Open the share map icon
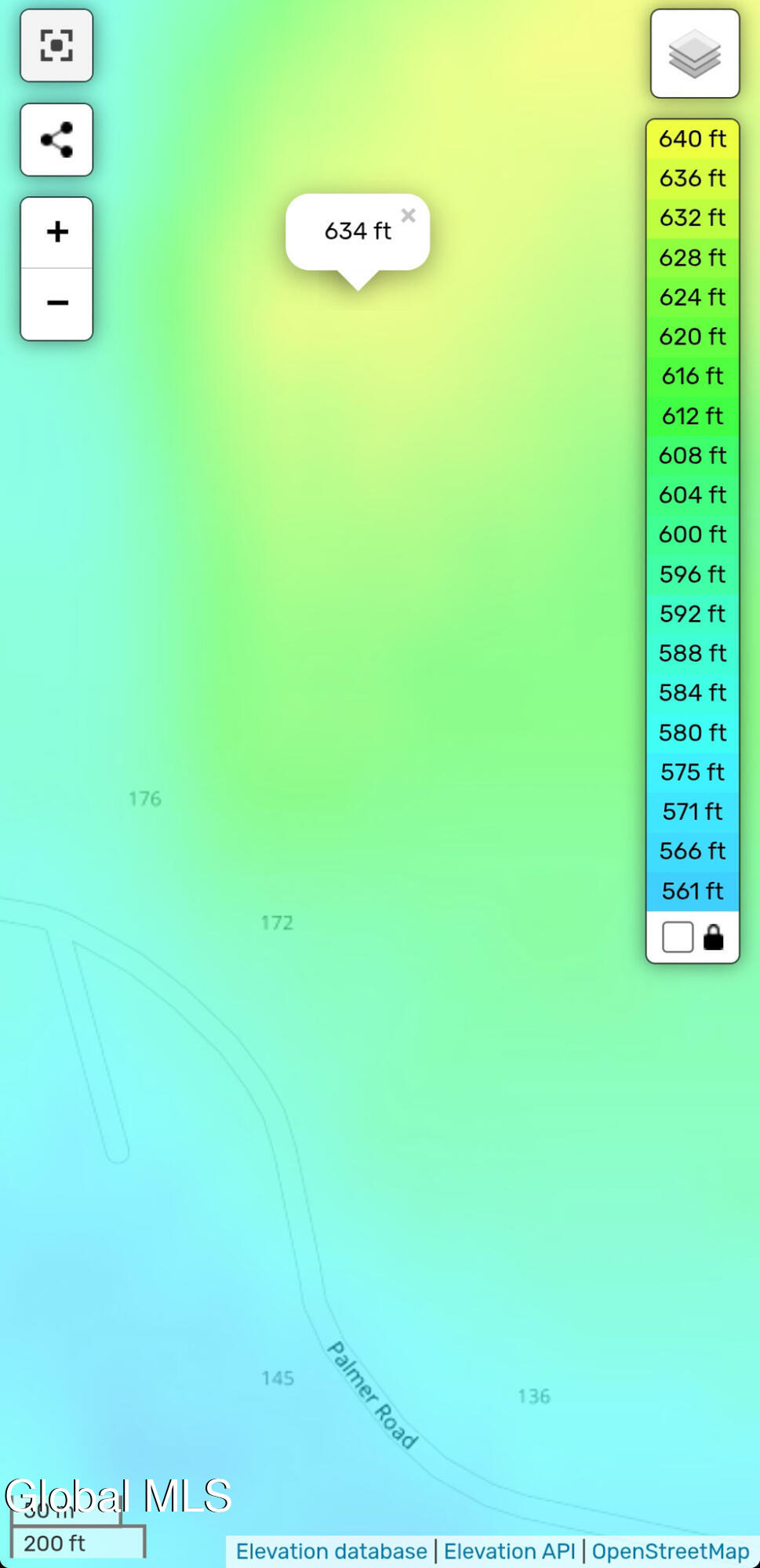The width and height of the screenshot is (760, 1568). [56, 140]
